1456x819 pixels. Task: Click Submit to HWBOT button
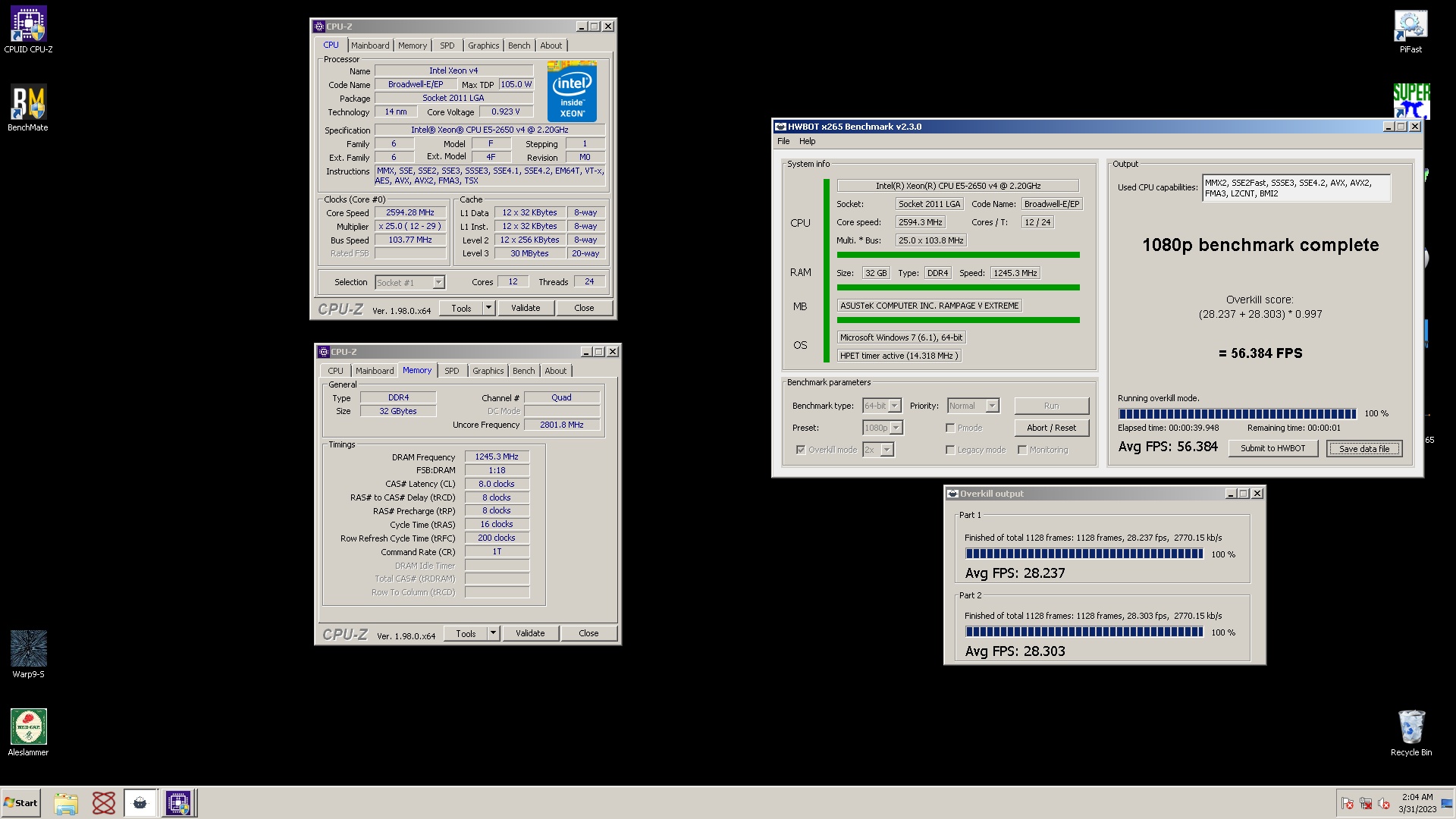[1272, 448]
